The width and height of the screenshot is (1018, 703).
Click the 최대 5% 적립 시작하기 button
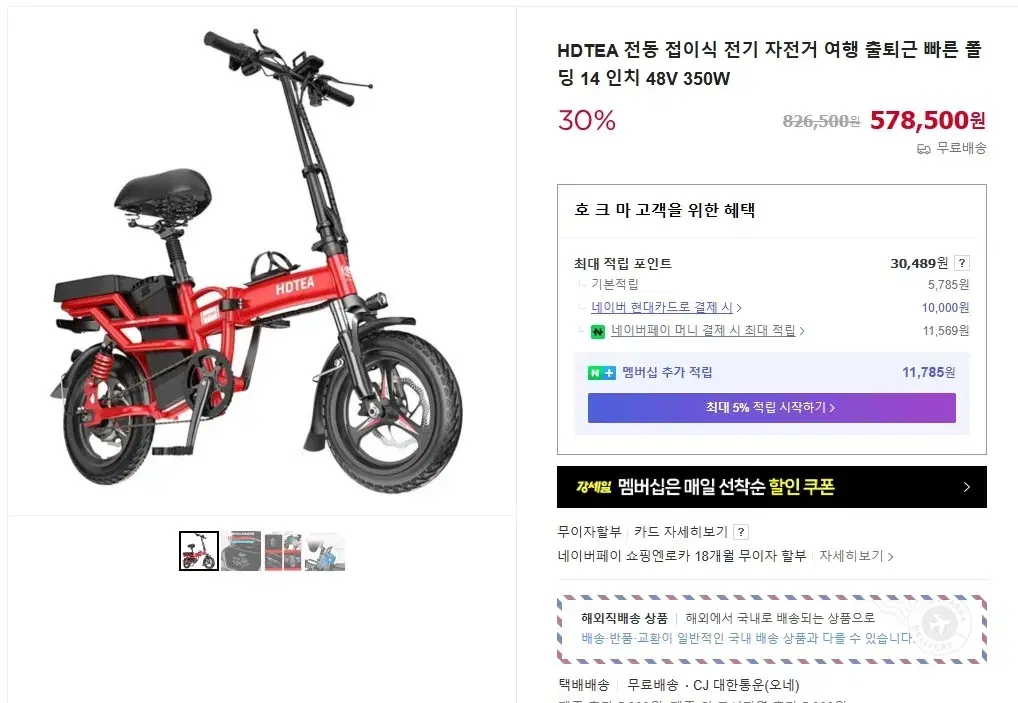click(771, 408)
